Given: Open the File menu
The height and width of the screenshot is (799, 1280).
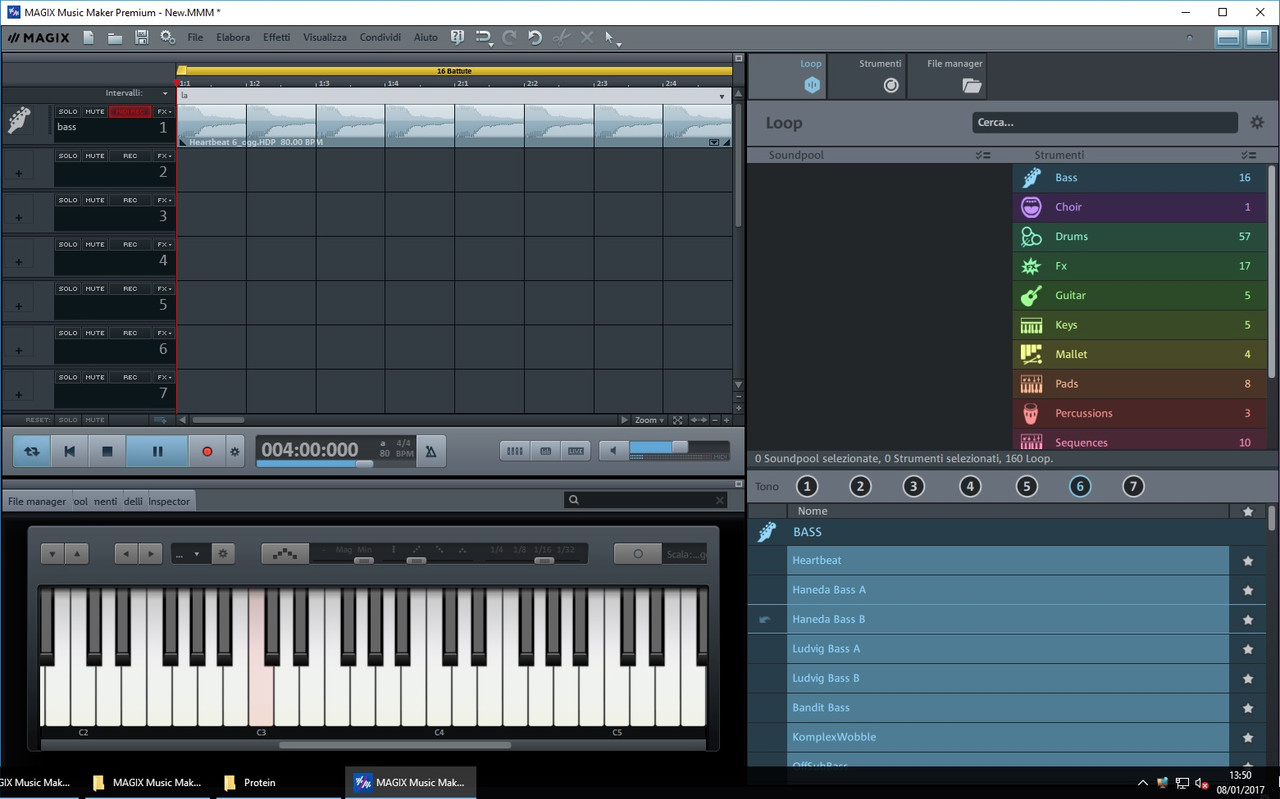Looking at the screenshot, I should pyautogui.click(x=195, y=37).
